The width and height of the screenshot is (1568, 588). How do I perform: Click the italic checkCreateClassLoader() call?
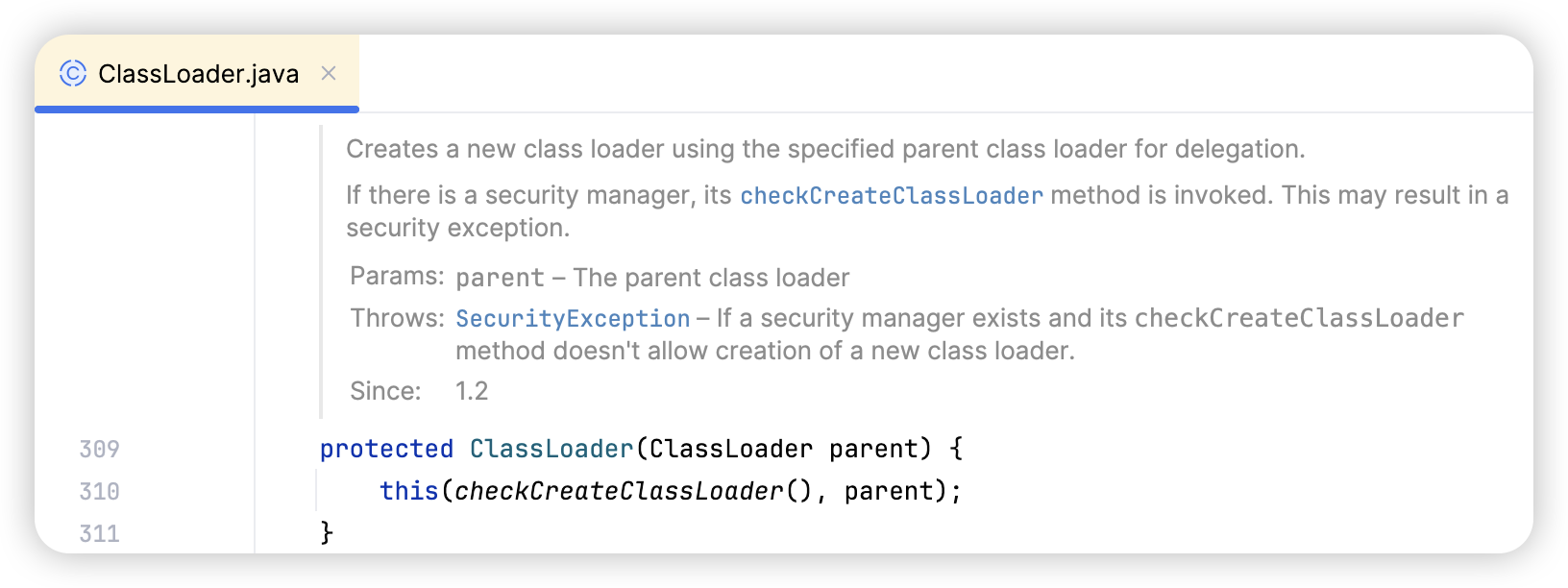pyautogui.click(x=620, y=492)
